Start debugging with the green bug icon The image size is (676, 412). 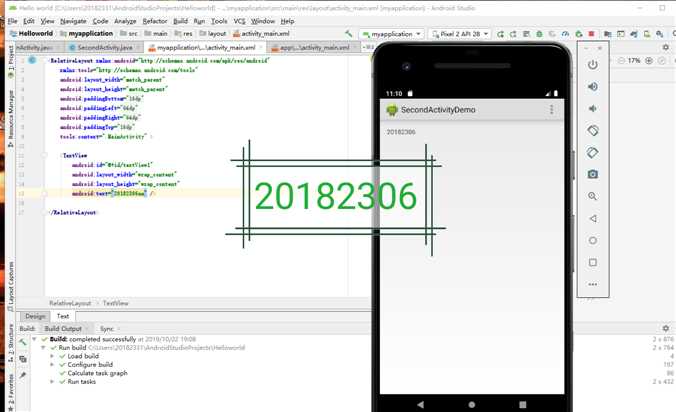pos(539,34)
